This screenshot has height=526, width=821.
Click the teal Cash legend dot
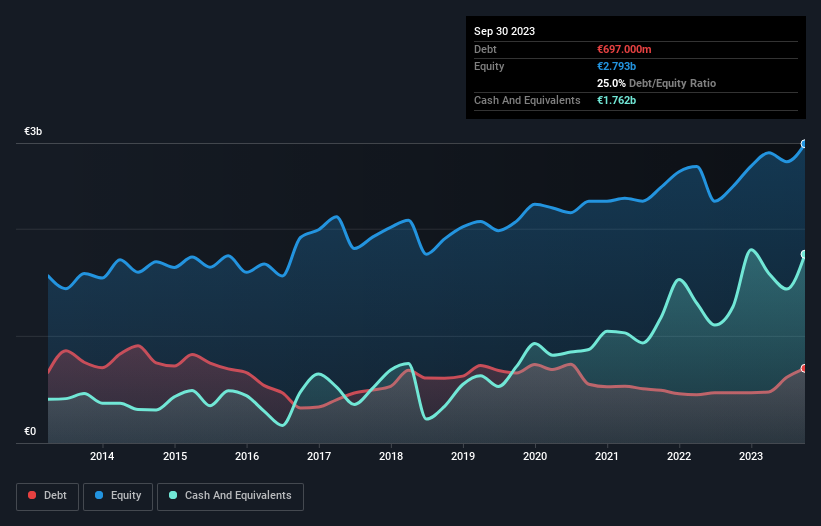tap(173, 495)
